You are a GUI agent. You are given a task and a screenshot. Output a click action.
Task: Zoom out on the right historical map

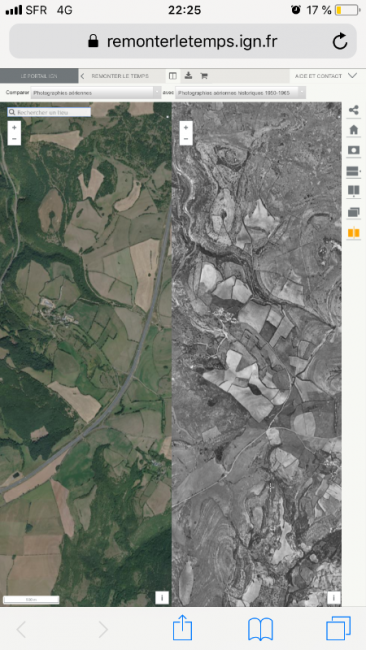186,139
